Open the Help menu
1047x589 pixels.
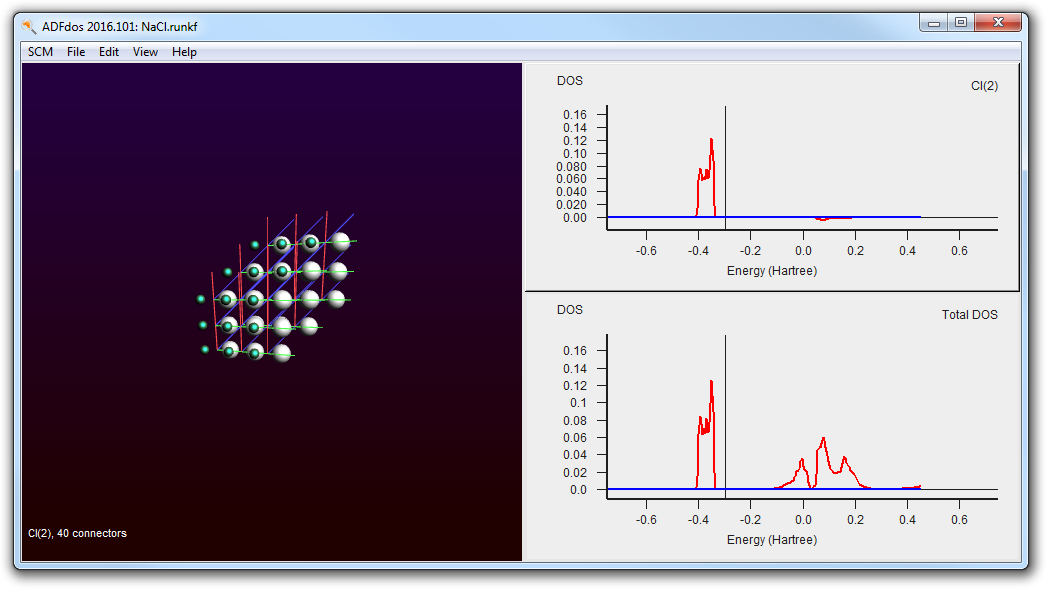click(184, 52)
